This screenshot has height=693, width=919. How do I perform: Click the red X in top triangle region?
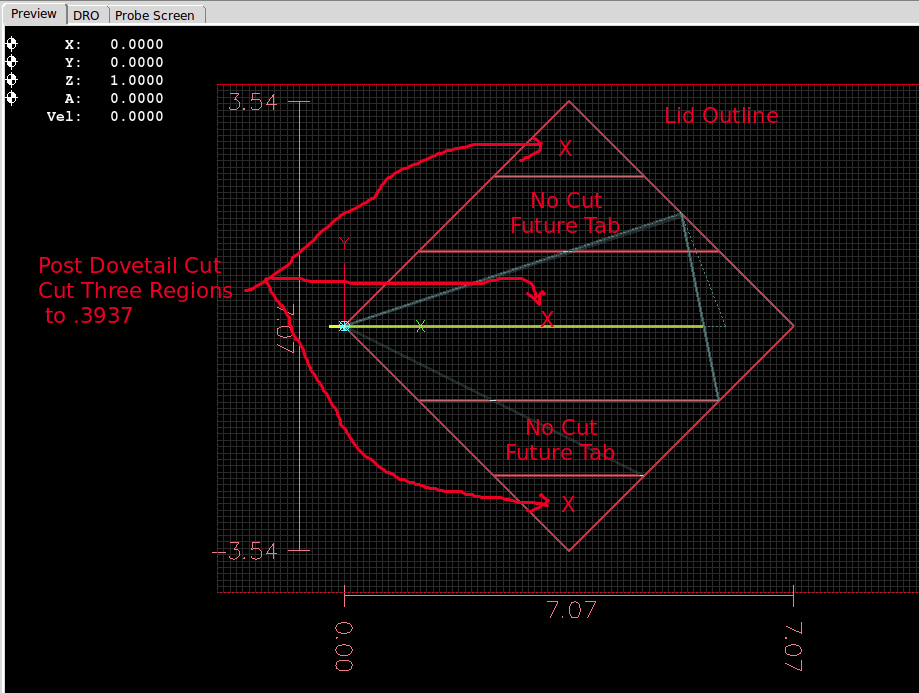[x=565, y=149]
